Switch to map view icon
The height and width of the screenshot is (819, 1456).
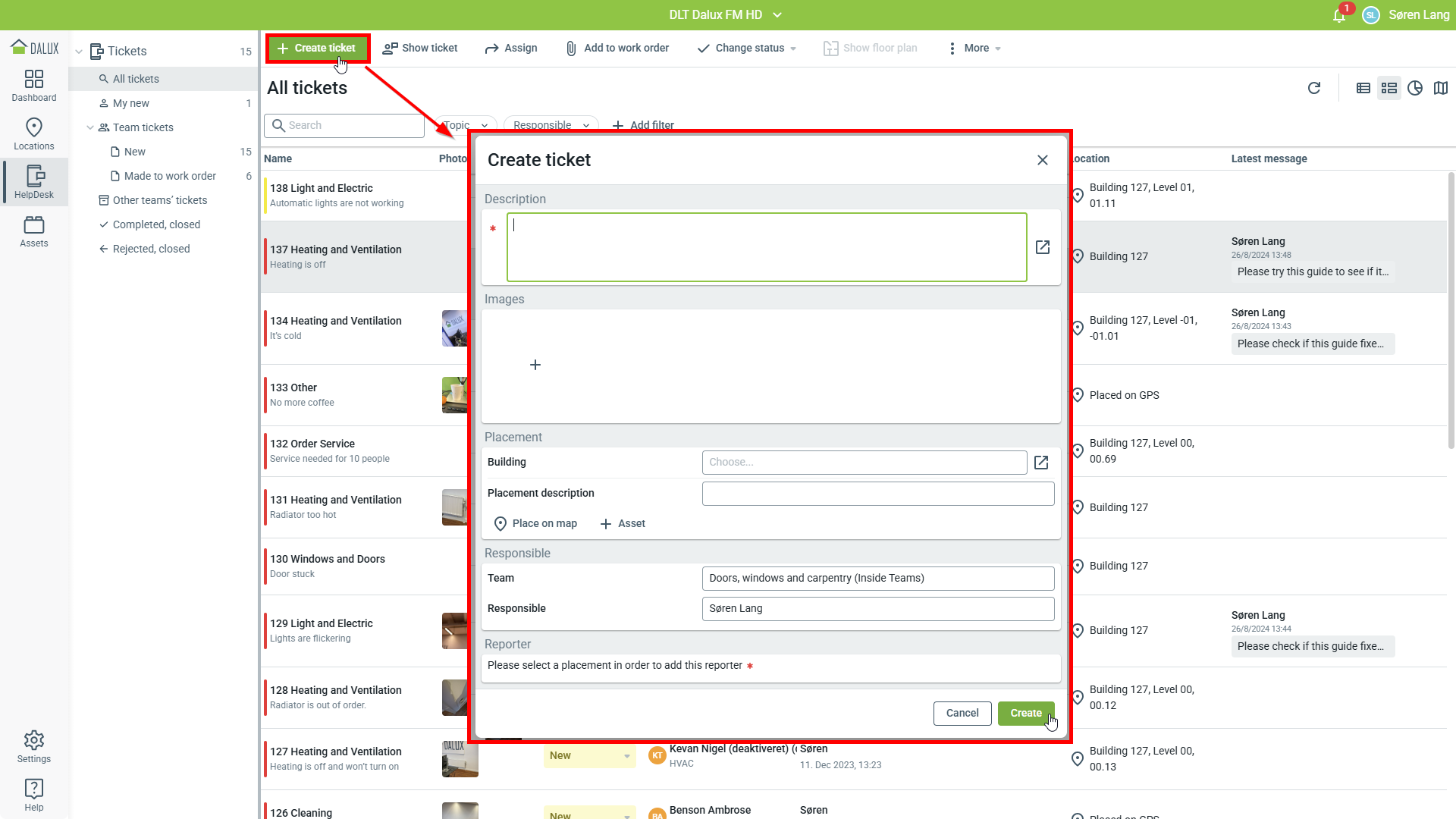pos(1441,88)
